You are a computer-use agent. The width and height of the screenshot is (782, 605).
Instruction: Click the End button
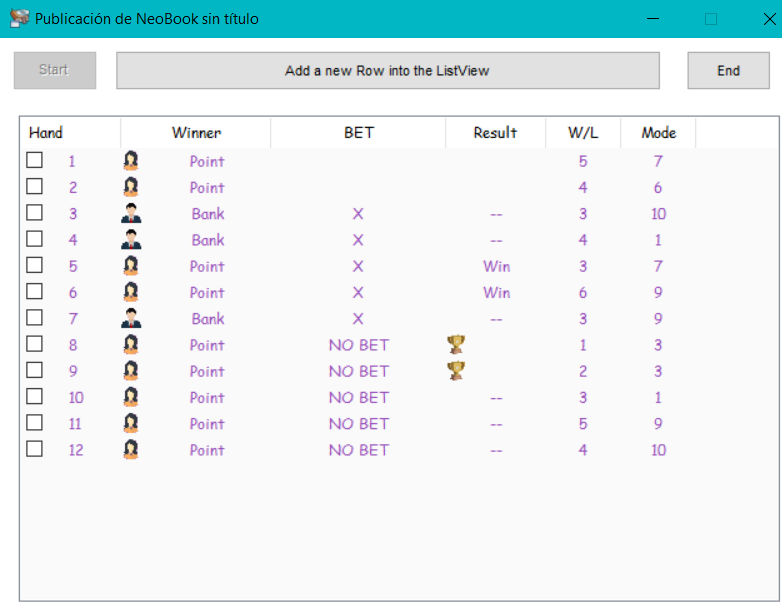point(728,70)
